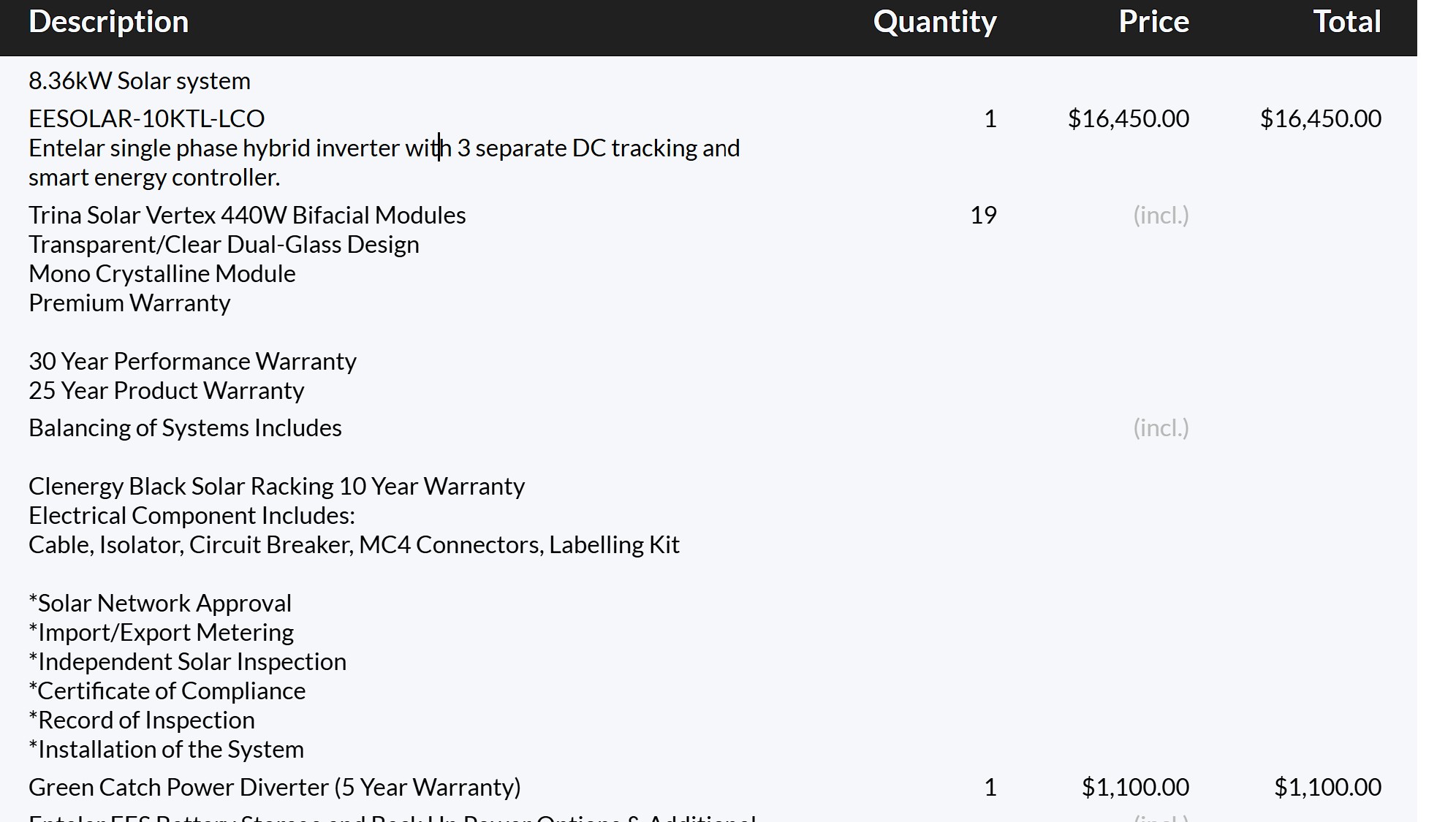Click the $1,100.00 price value

1134,788
